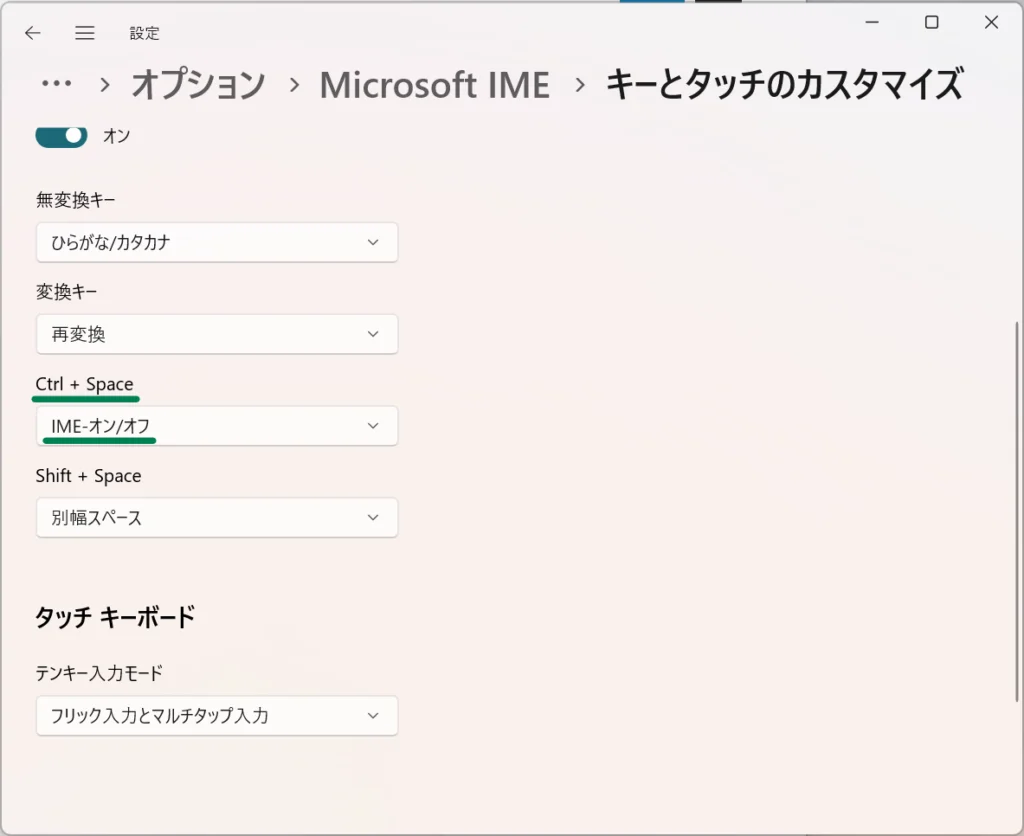Open the hamburger navigation menu
Image resolution: width=1024 pixels, height=836 pixels.
pos(85,33)
